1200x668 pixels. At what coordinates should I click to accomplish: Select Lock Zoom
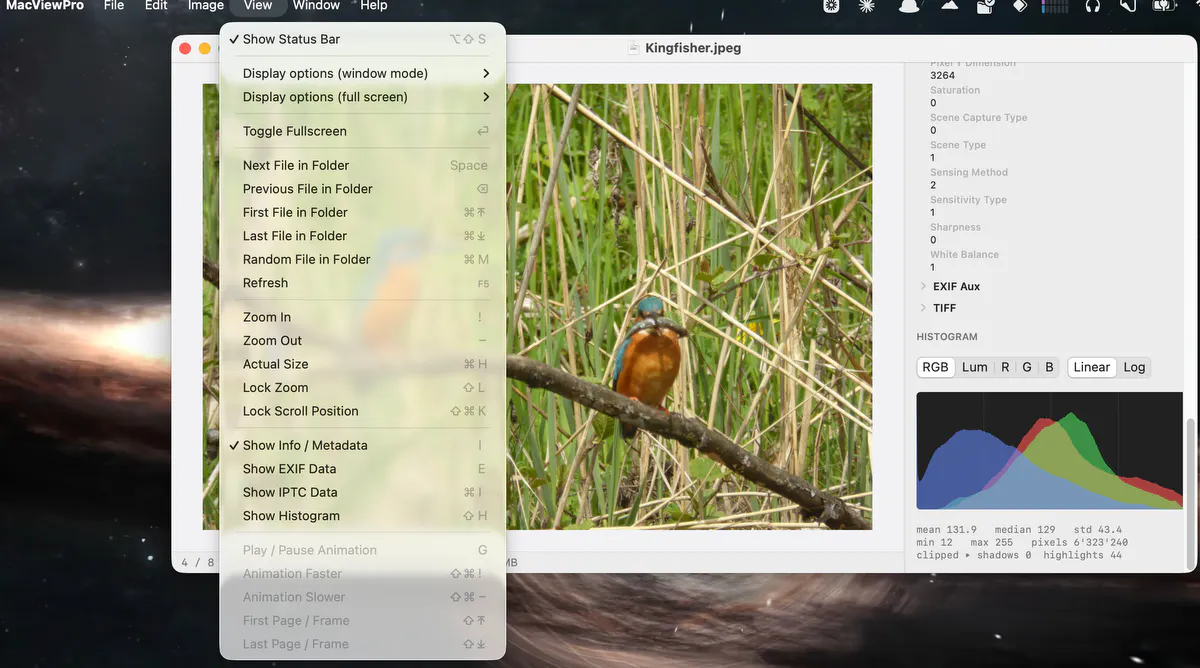363,388
